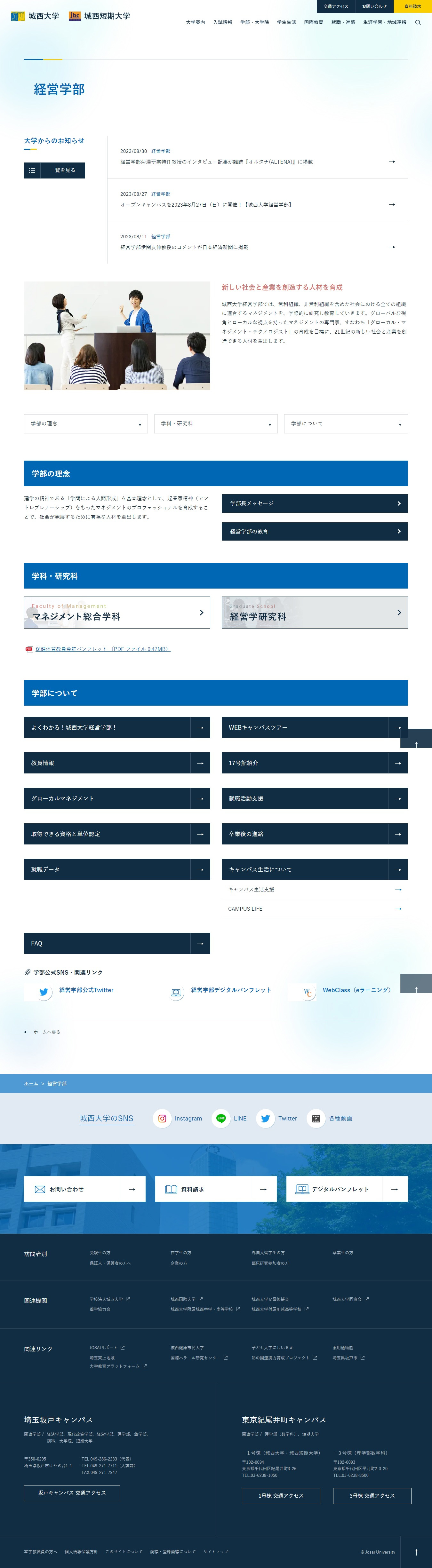Click Instagram icon in SNS section
Viewport: 432px width, 1568px height.
point(162,1118)
